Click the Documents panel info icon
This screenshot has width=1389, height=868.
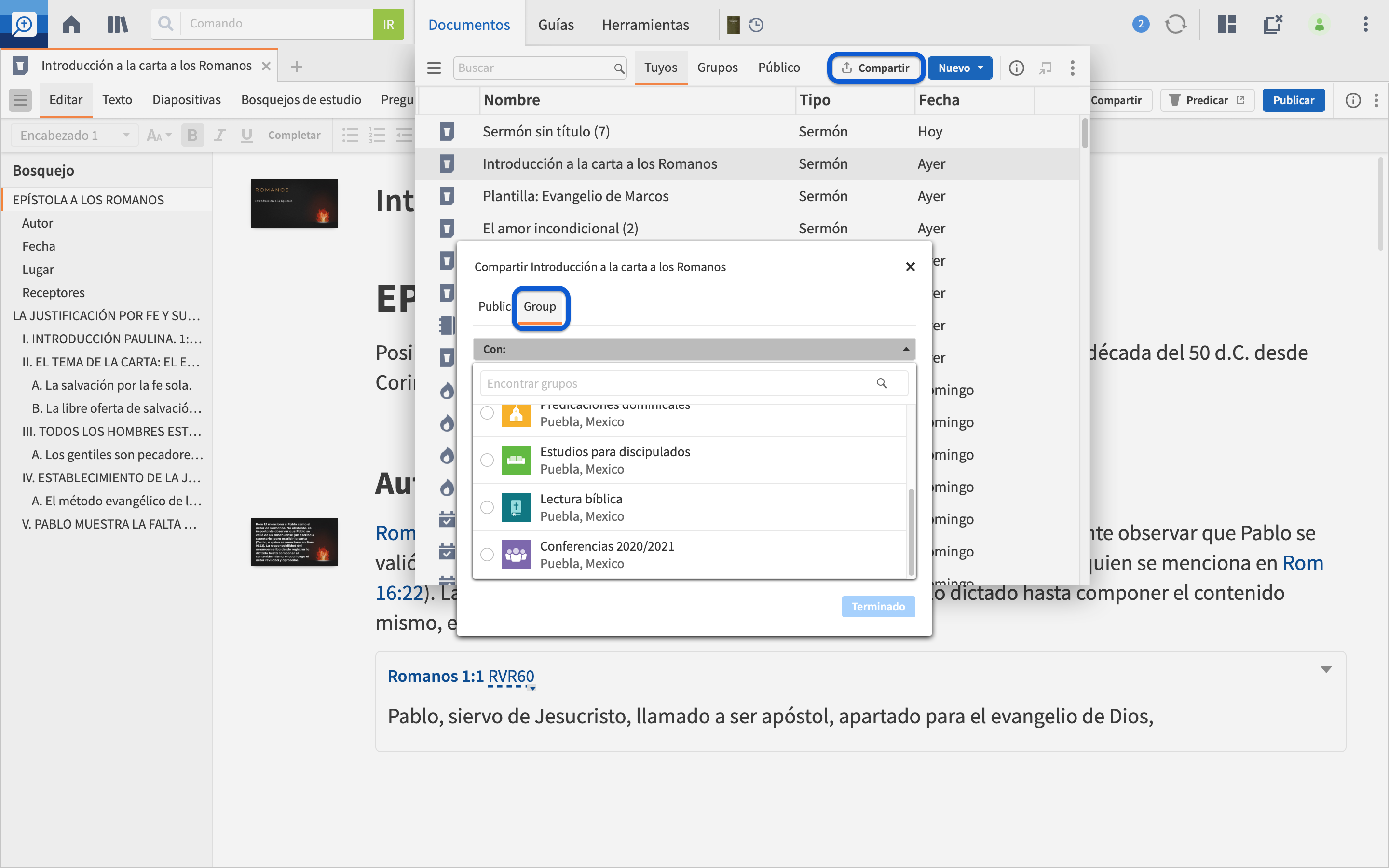(x=1017, y=68)
